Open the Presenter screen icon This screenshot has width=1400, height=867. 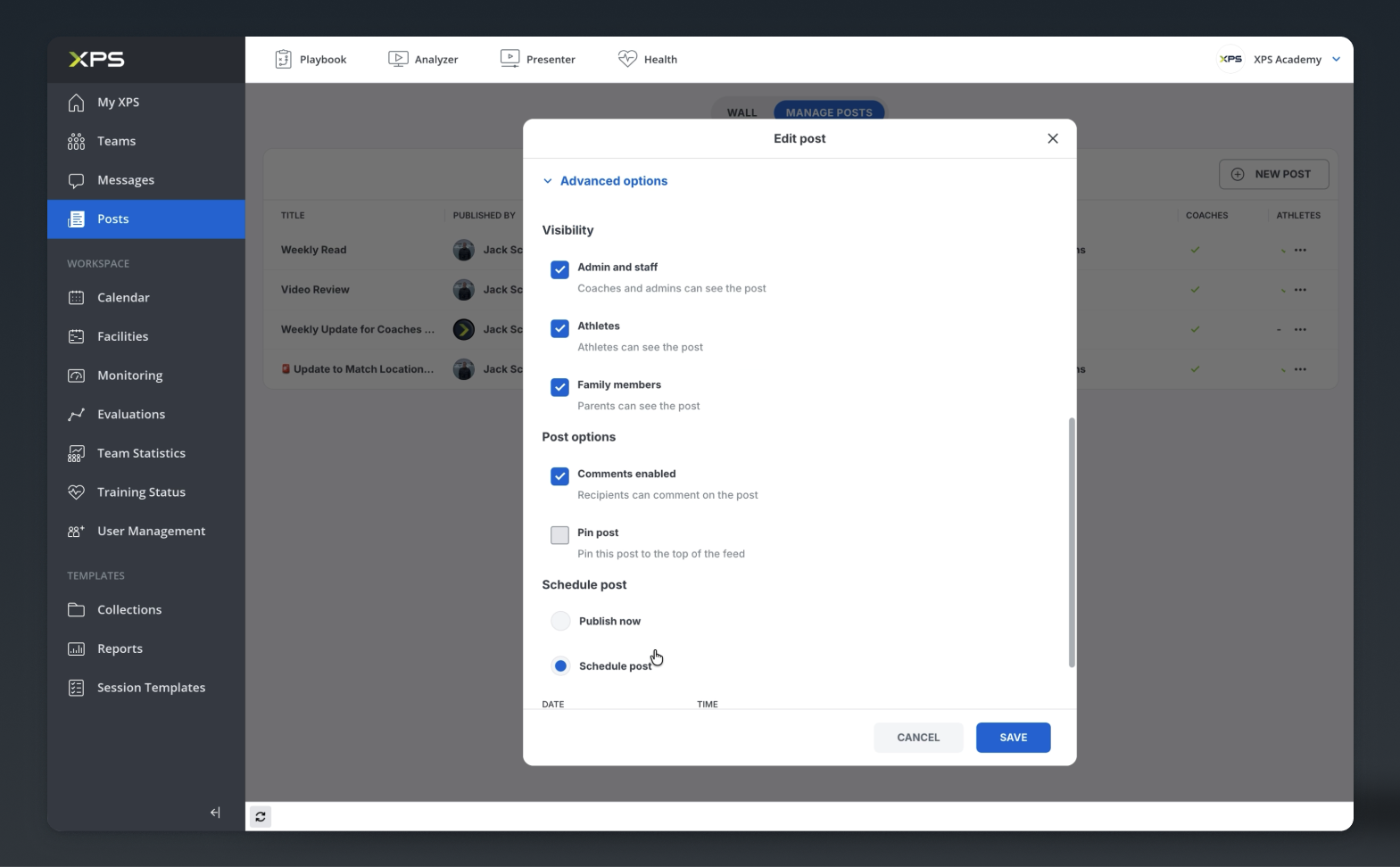click(509, 59)
